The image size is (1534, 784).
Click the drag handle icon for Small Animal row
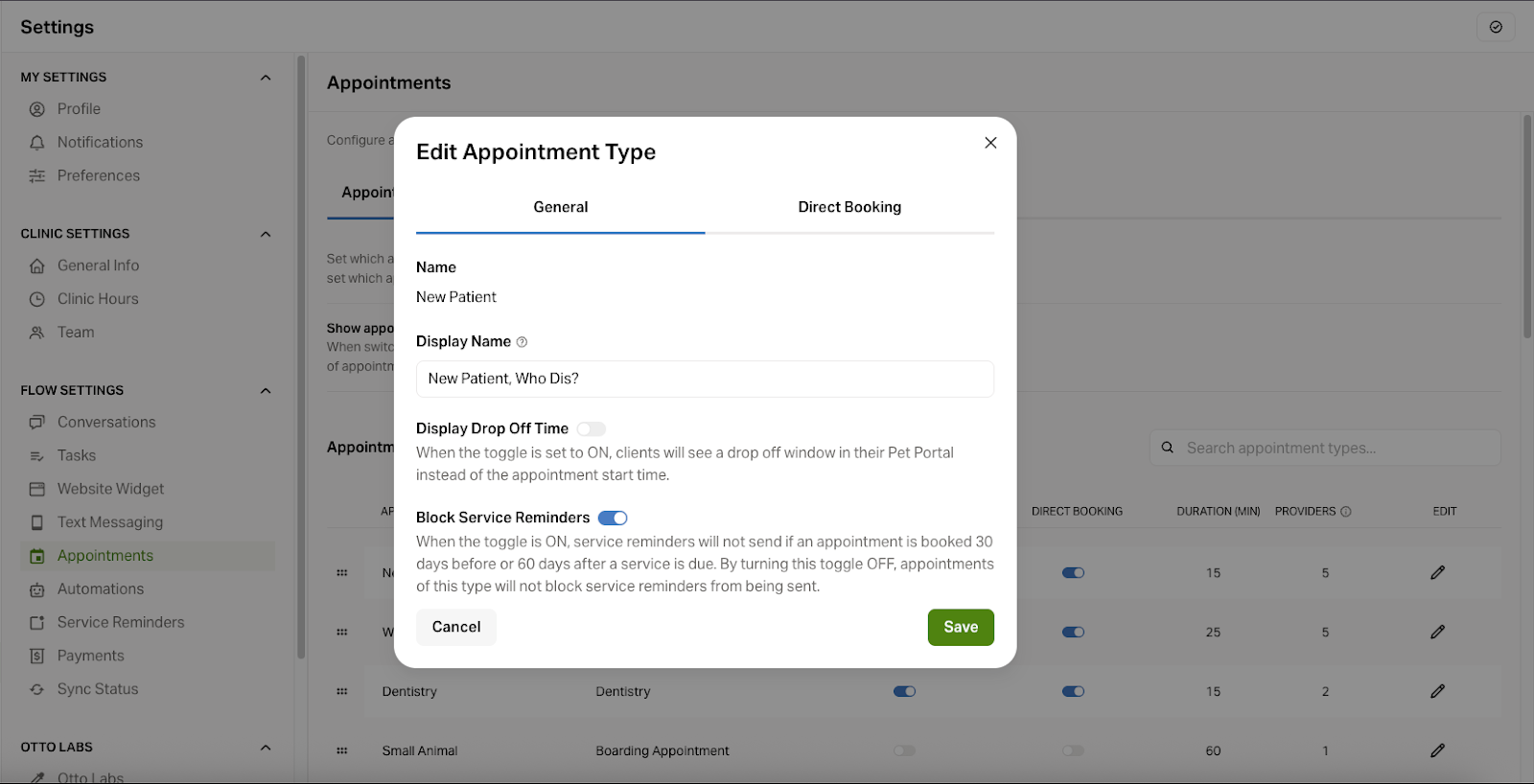pyautogui.click(x=342, y=750)
